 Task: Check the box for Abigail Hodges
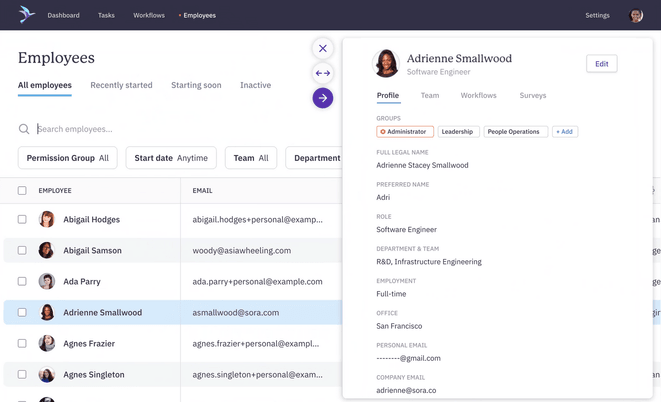point(22,219)
